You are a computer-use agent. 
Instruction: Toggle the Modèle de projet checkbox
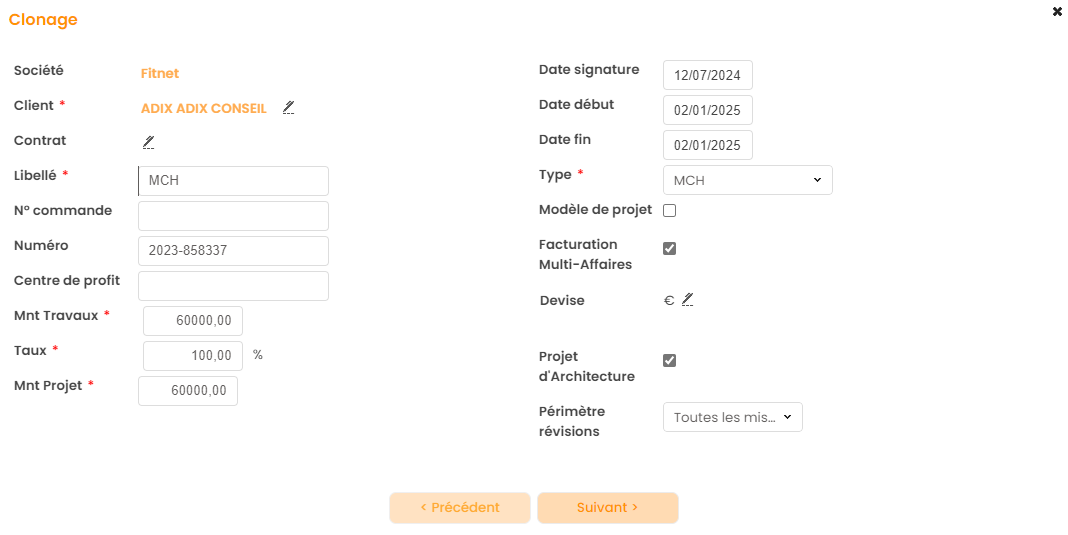670,211
